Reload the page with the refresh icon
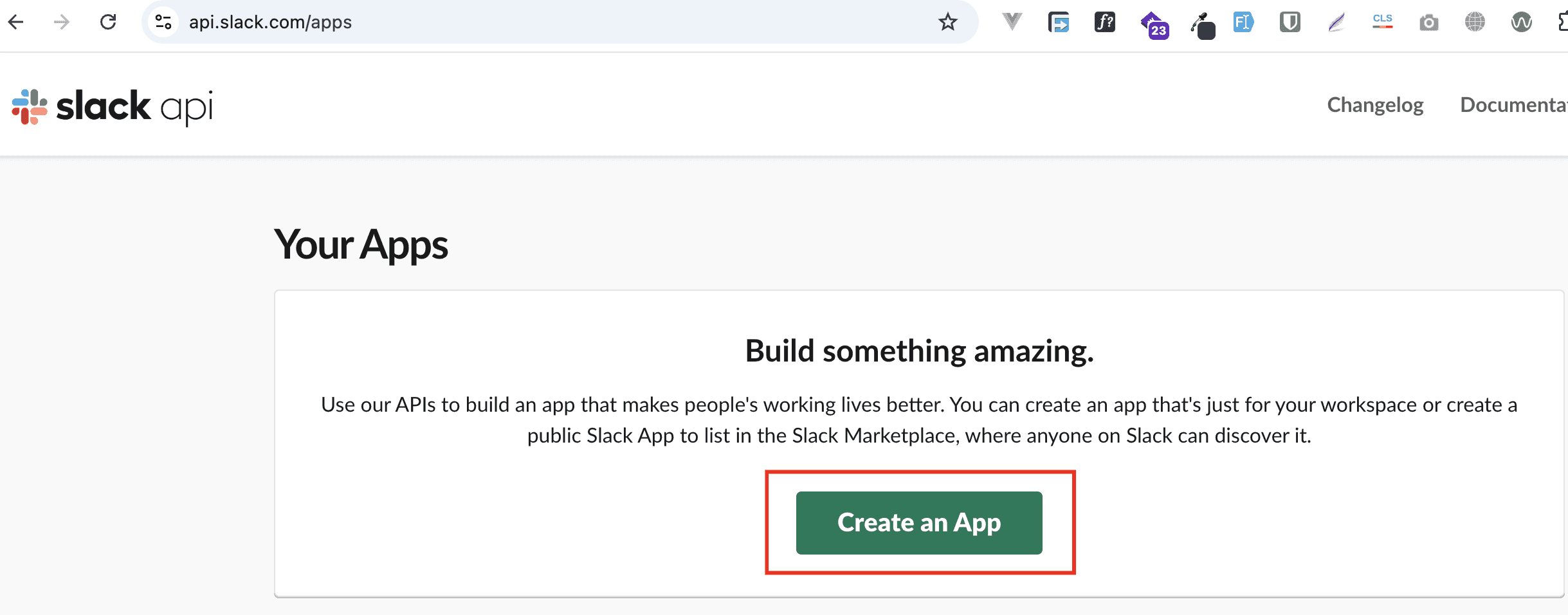The height and width of the screenshot is (615, 1568). [x=108, y=22]
